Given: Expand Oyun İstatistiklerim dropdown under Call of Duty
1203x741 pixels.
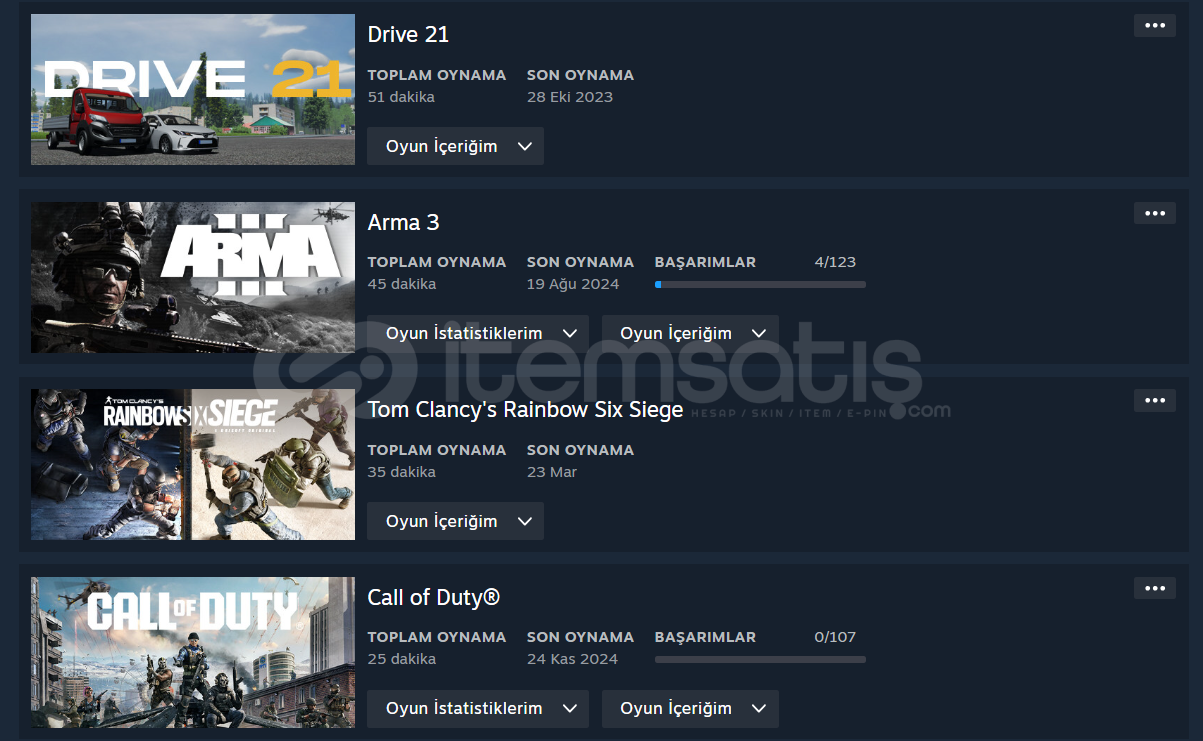Looking at the screenshot, I should click(478, 708).
